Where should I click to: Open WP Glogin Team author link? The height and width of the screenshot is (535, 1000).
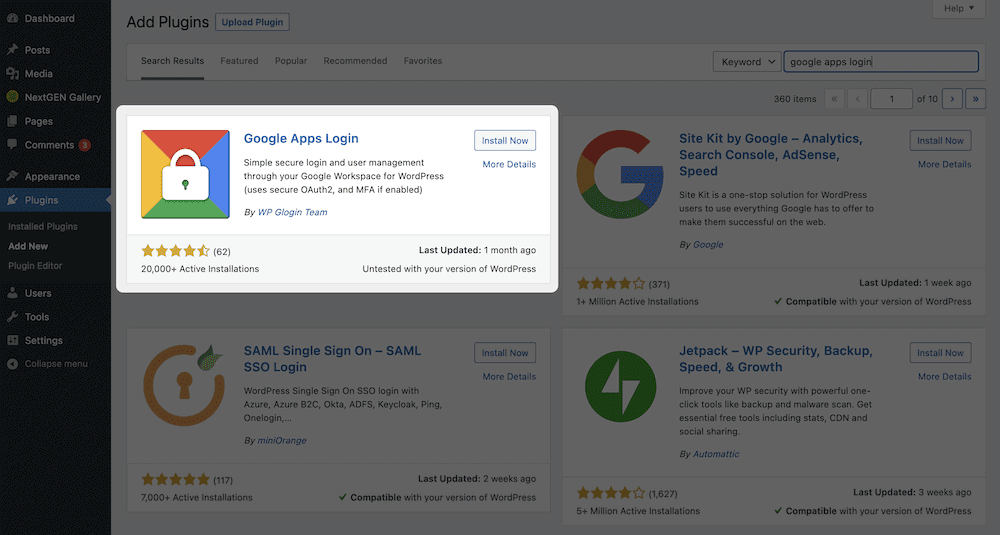coord(292,212)
